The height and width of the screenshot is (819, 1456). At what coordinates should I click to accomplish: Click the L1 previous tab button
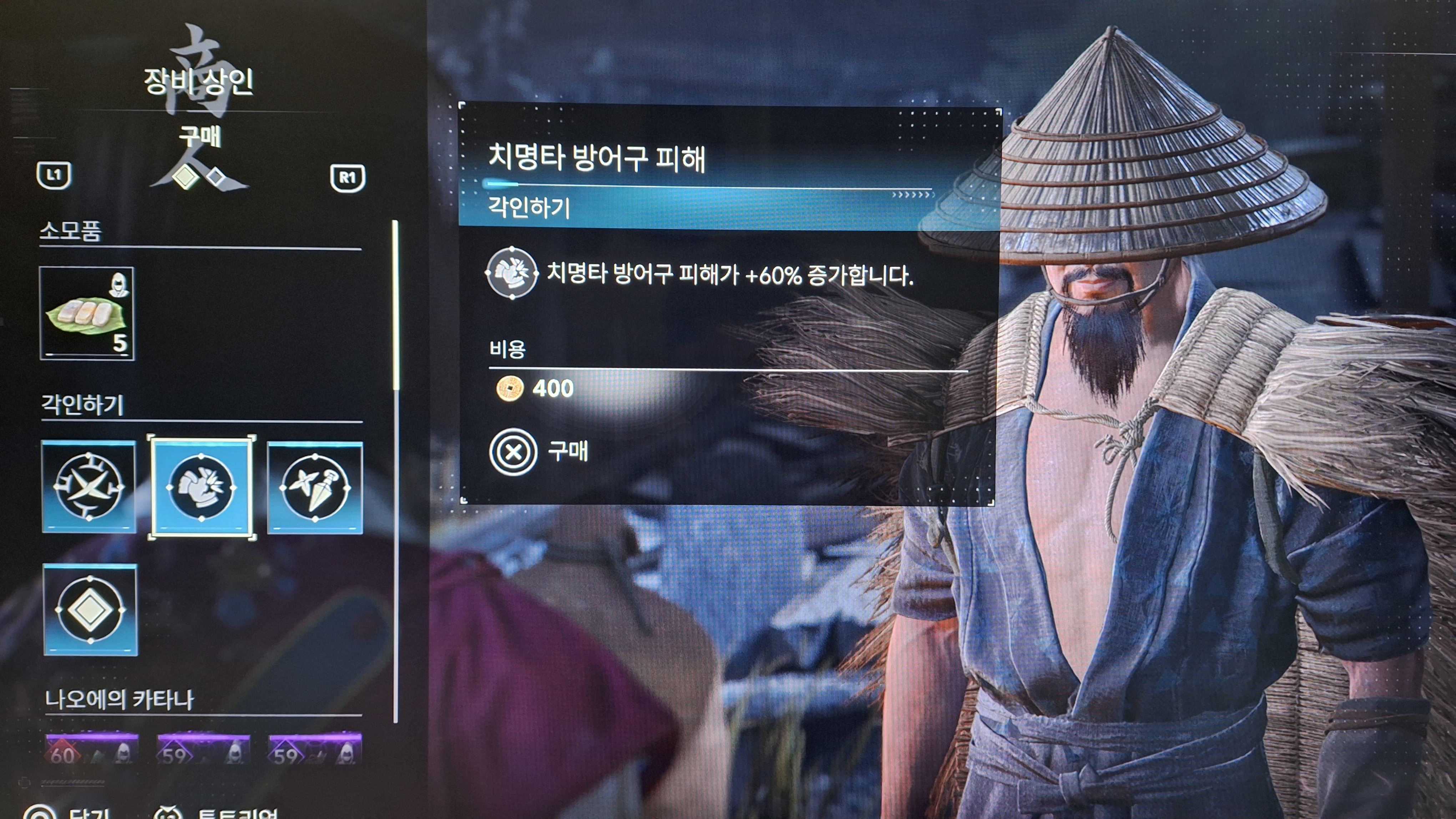point(54,175)
